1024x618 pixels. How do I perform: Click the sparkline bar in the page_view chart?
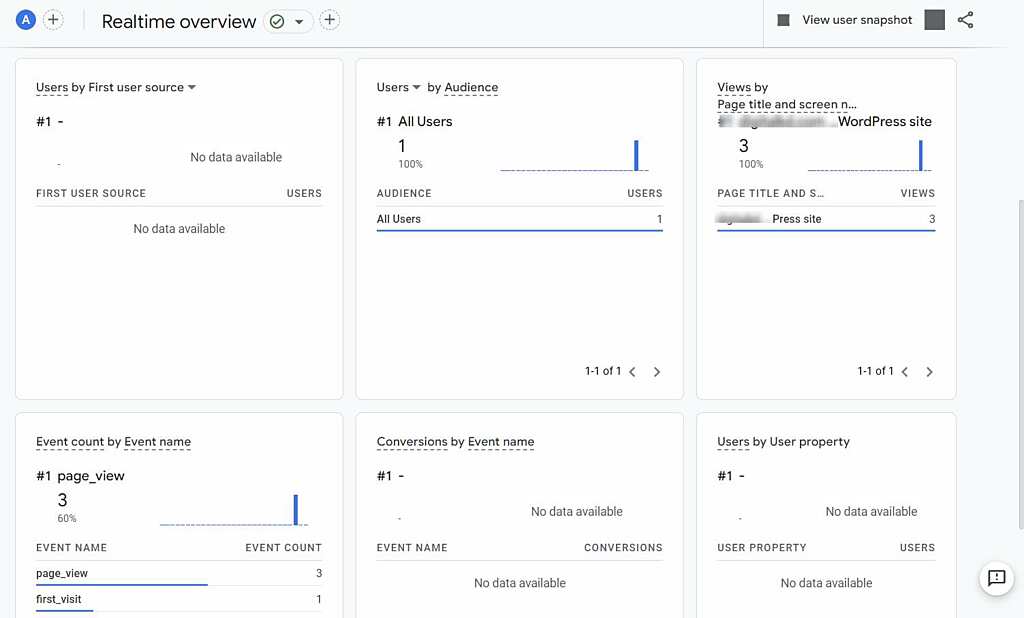296,510
